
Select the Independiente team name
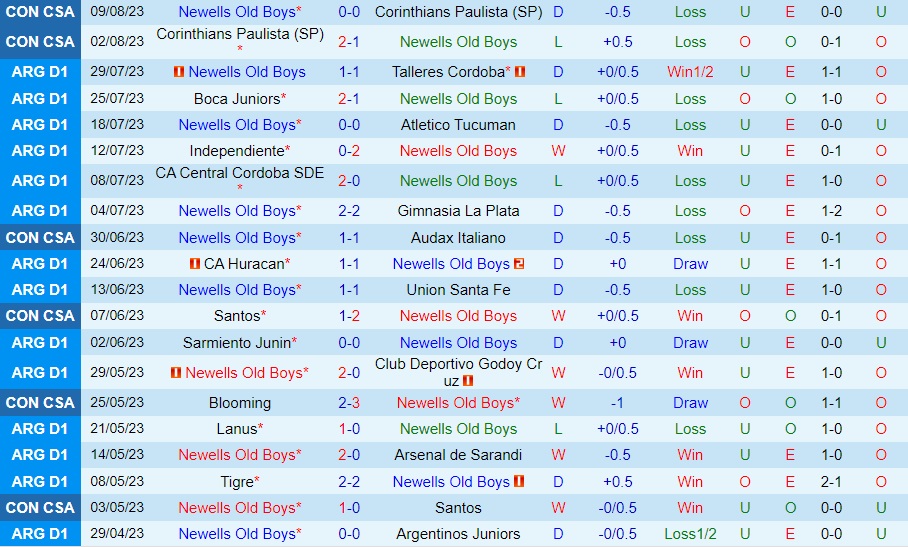point(237,151)
